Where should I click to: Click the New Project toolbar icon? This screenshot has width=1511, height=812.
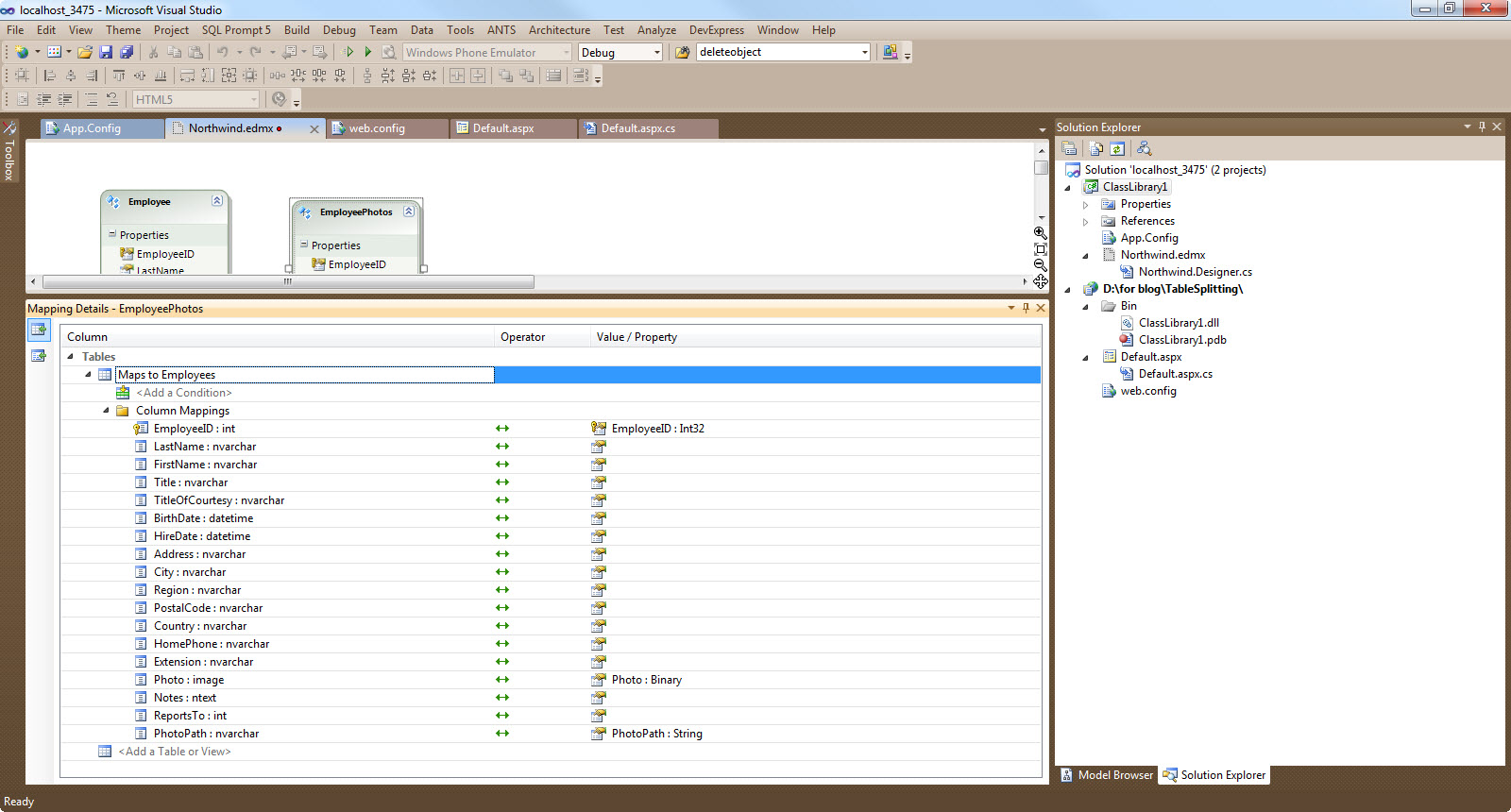(21, 52)
